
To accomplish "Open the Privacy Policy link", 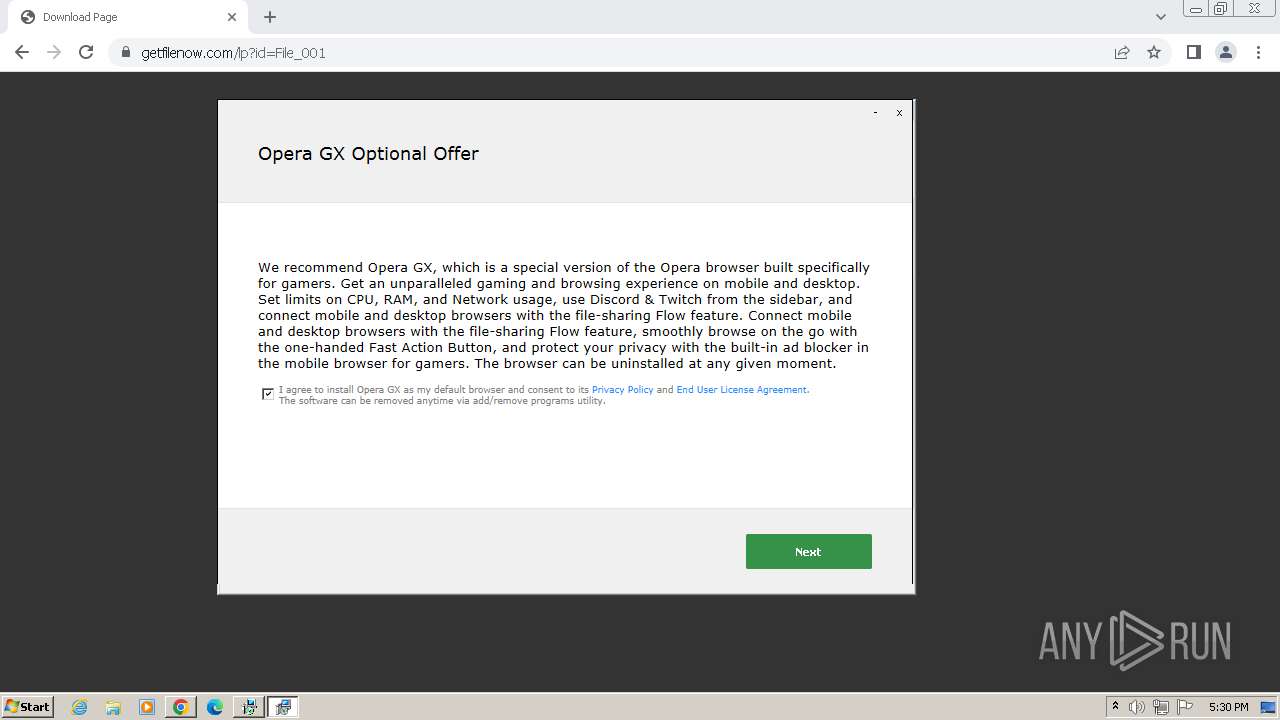I will pos(622,390).
